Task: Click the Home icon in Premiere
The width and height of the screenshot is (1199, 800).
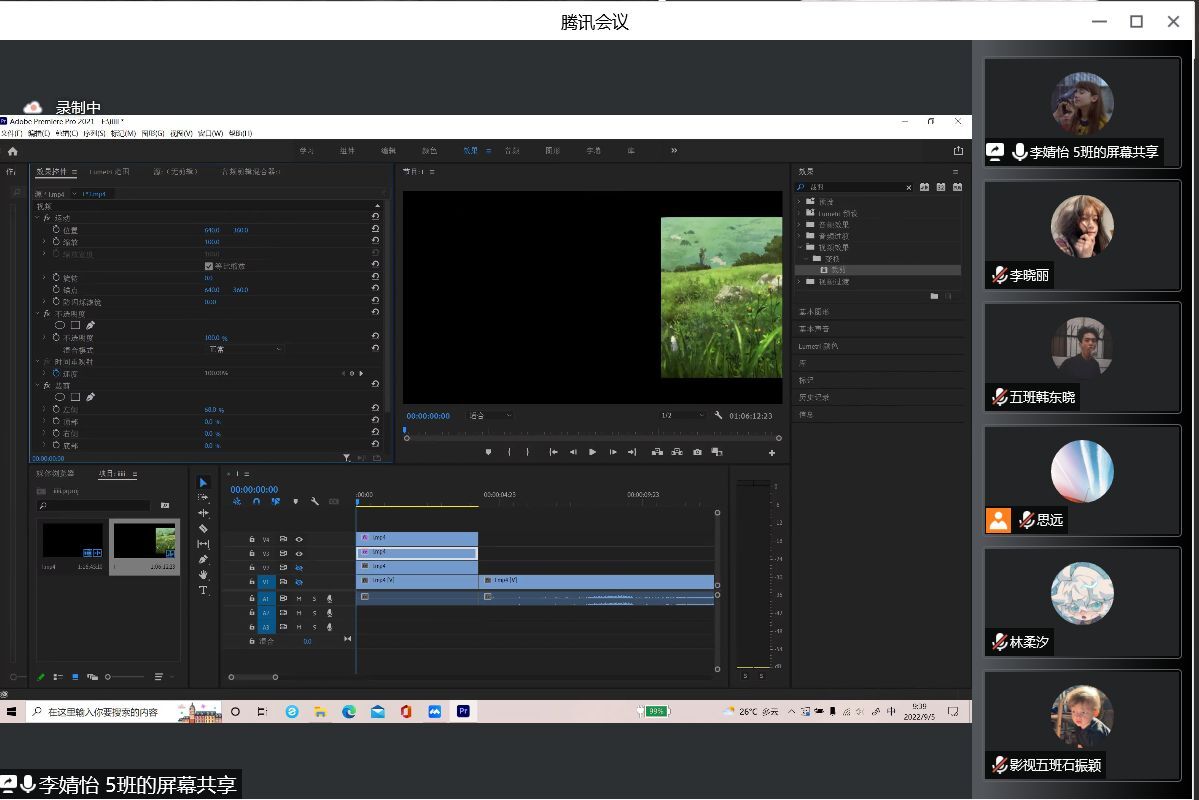Action: point(13,151)
